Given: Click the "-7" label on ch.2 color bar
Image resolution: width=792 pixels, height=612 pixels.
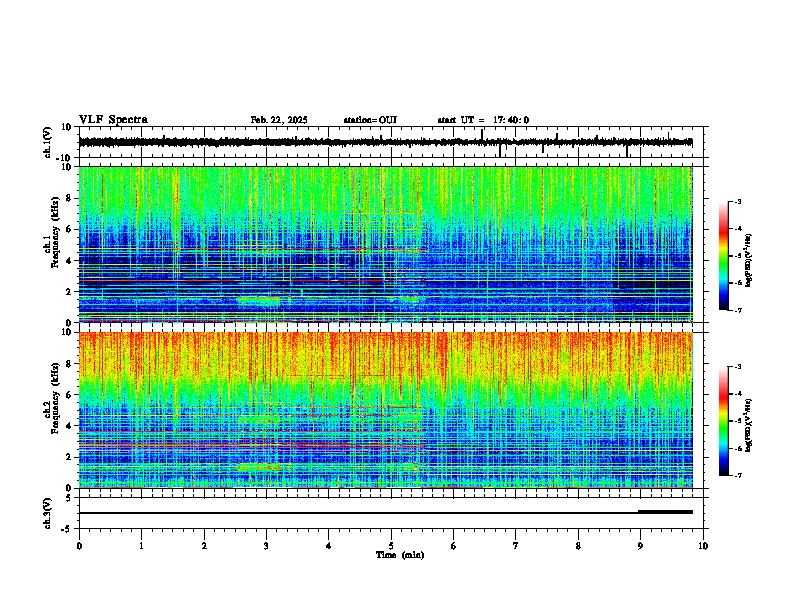Looking at the screenshot, I should 737,475.
